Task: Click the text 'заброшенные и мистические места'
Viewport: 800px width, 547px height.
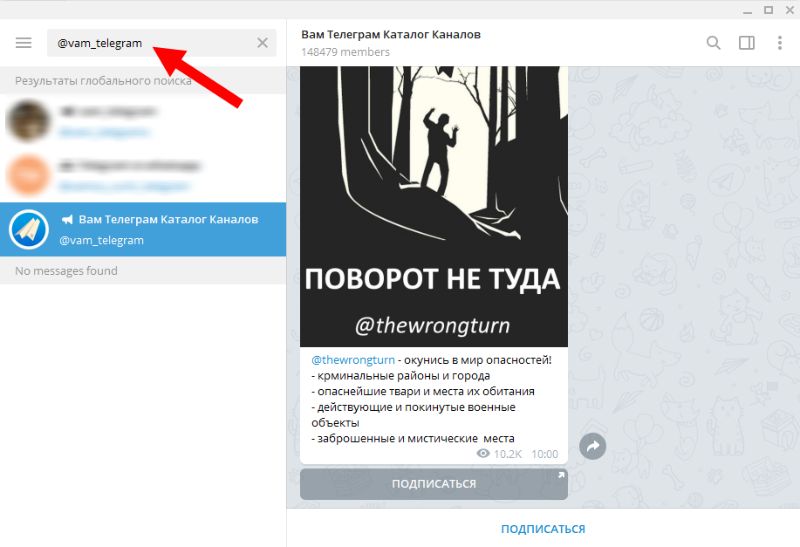Action: 416,438
